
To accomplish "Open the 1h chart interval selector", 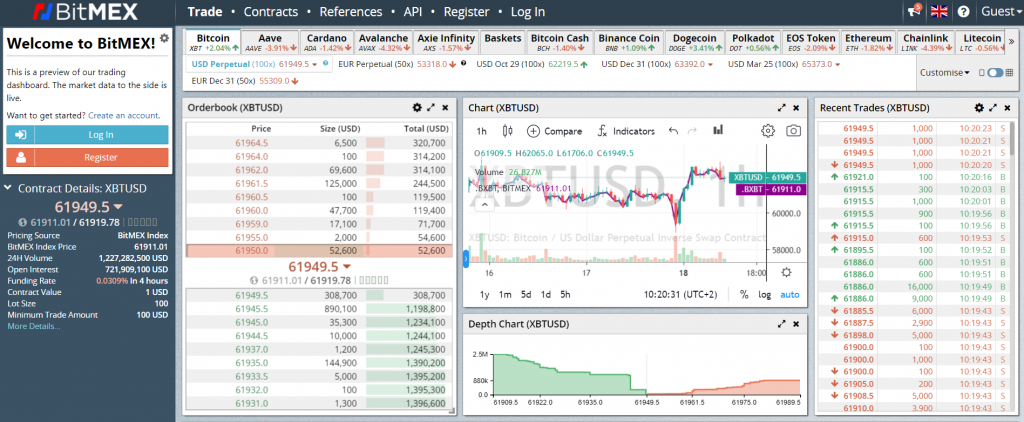I will [x=481, y=131].
